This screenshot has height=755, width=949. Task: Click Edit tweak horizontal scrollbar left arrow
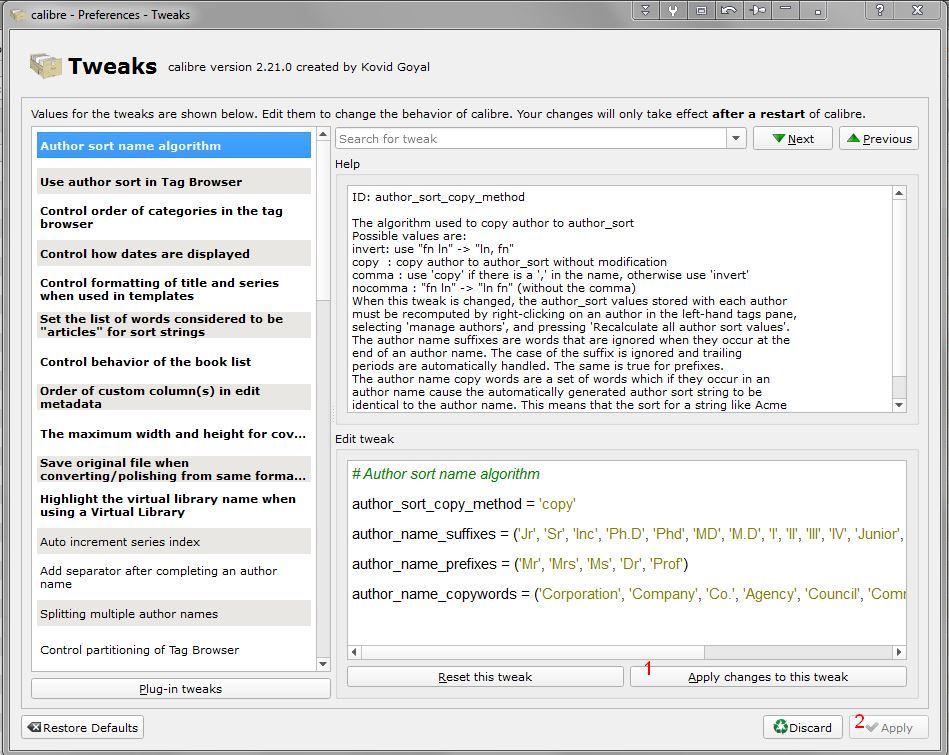click(x=355, y=652)
